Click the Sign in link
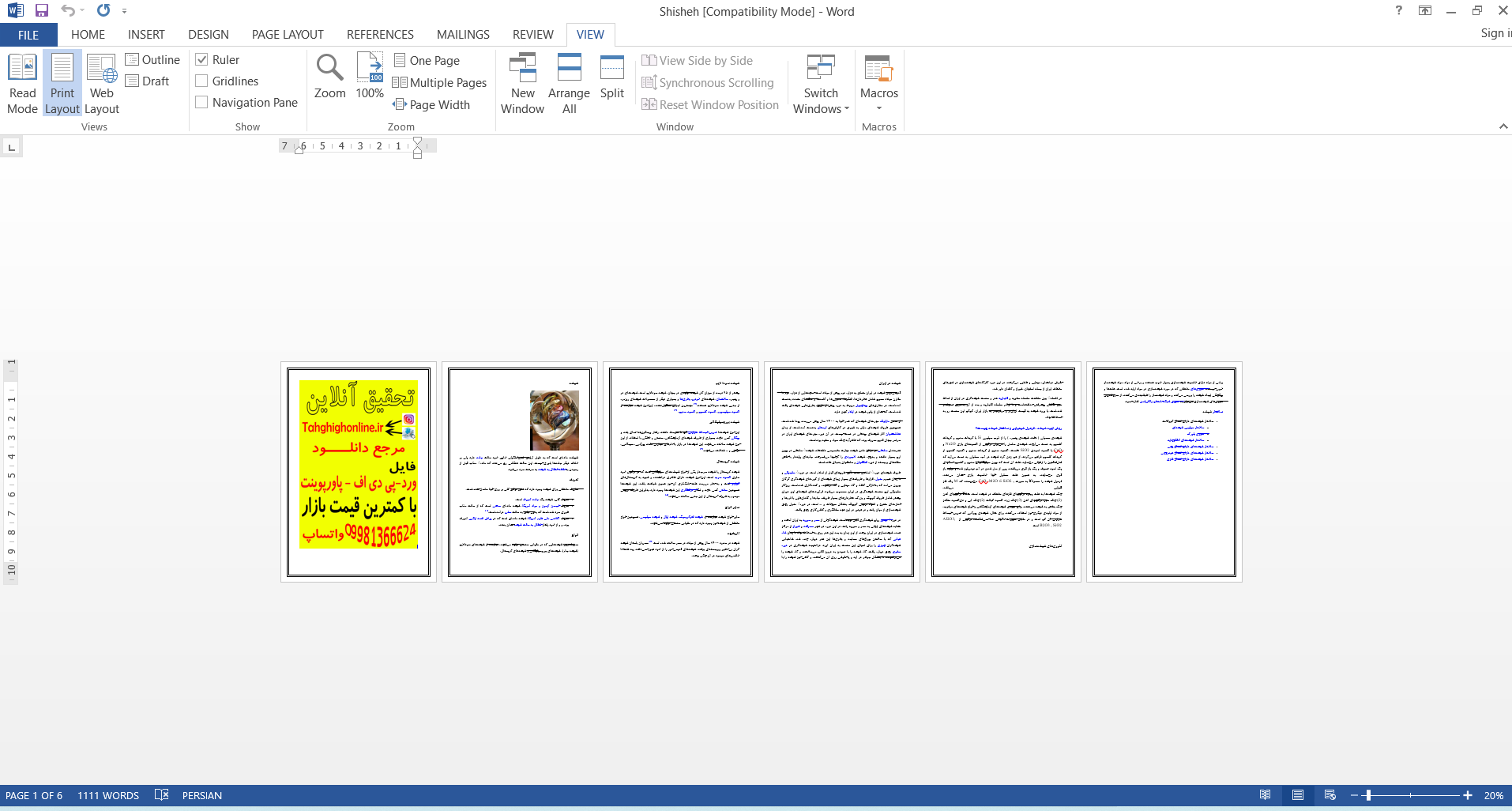Viewport: 1512px width, 811px height. tap(1495, 33)
